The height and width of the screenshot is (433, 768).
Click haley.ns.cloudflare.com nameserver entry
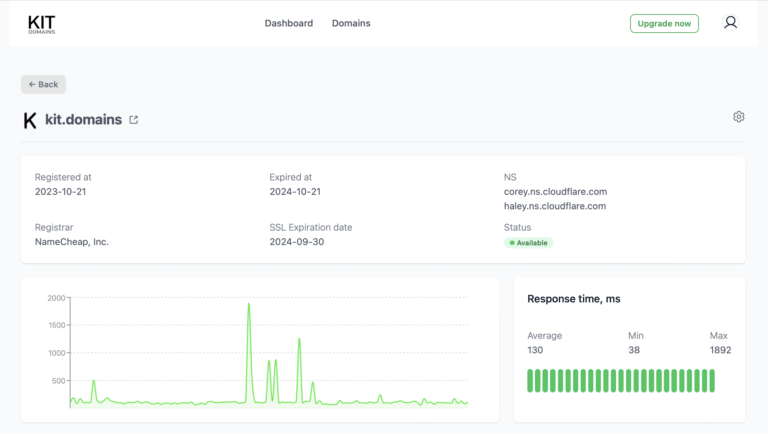coord(555,206)
